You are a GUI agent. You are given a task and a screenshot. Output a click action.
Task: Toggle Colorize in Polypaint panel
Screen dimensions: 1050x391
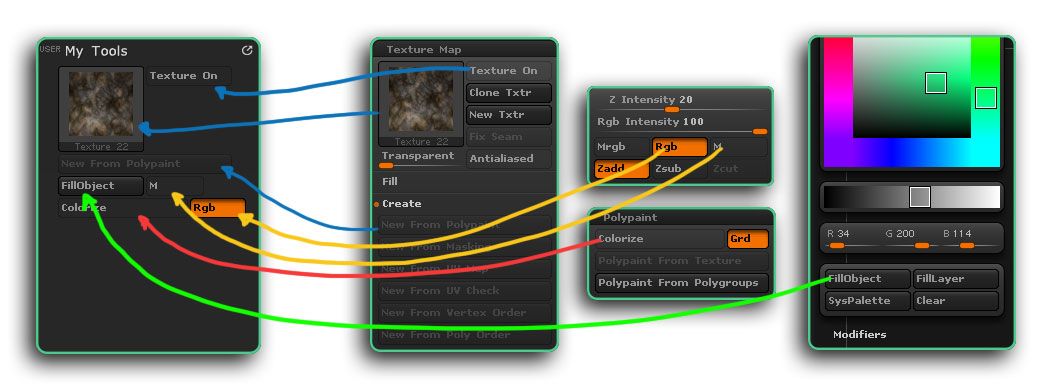coord(660,239)
